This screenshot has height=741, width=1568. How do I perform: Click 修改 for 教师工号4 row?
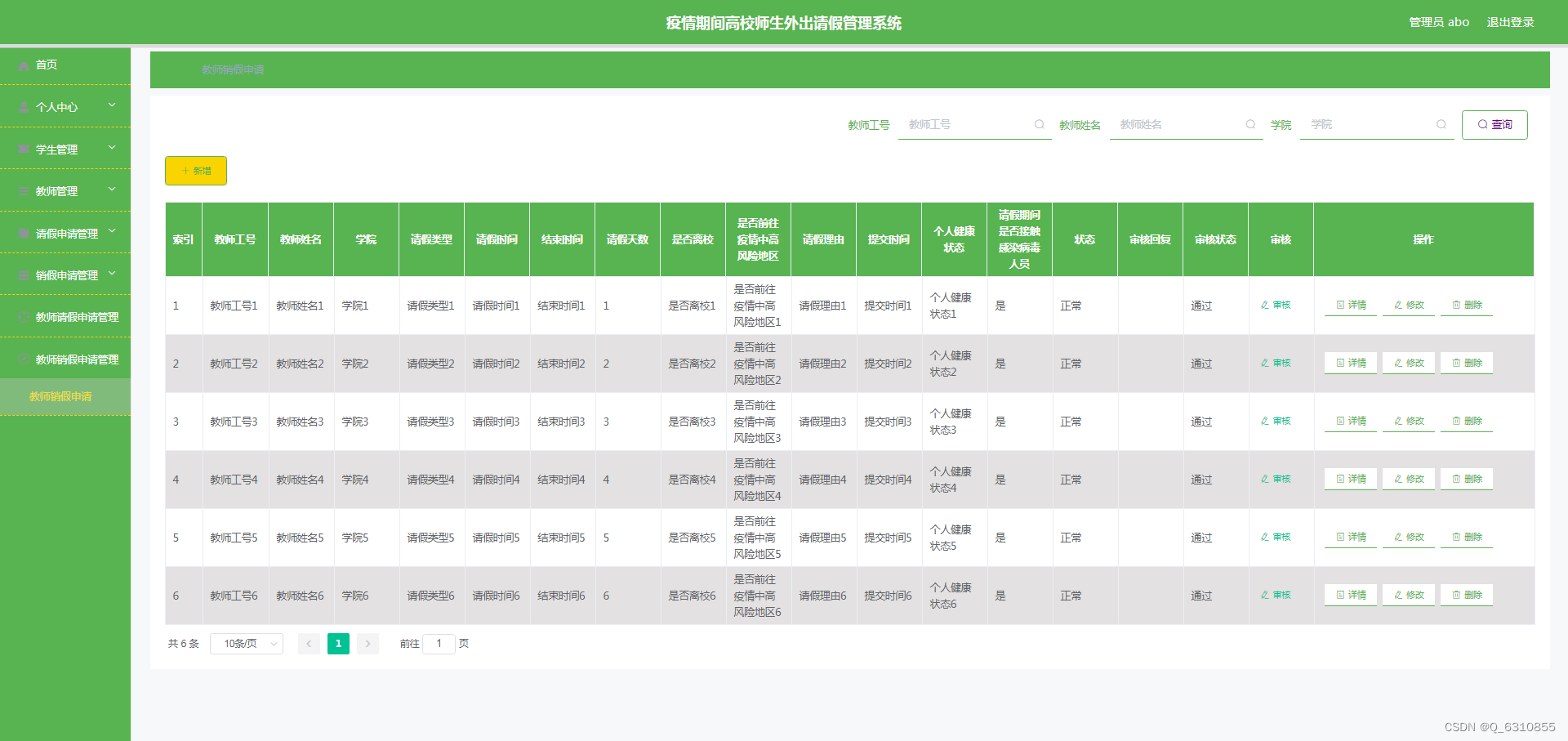[1409, 479]
